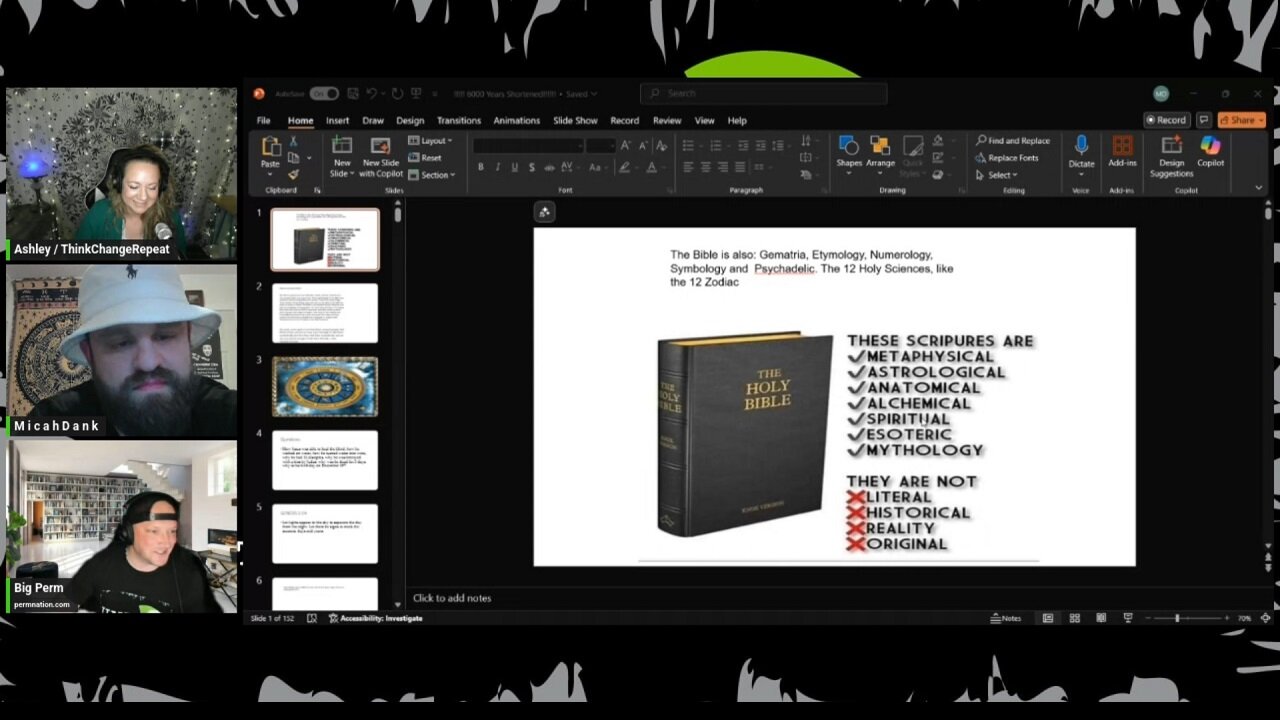The image size is (1280, 720).
Task: Expand the Select dropdown in Editing group
Action: pyautogui.click(x=997, y=175)
